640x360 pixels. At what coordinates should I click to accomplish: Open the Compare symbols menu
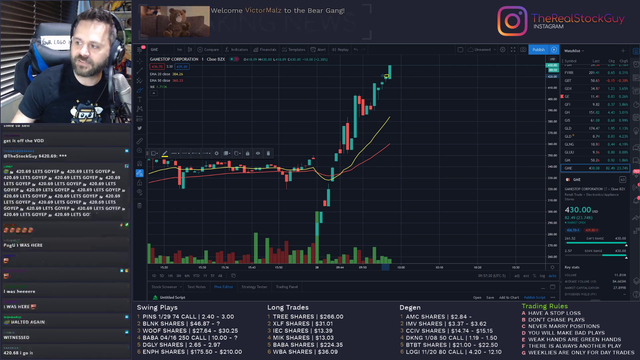[x=208, y=49]
